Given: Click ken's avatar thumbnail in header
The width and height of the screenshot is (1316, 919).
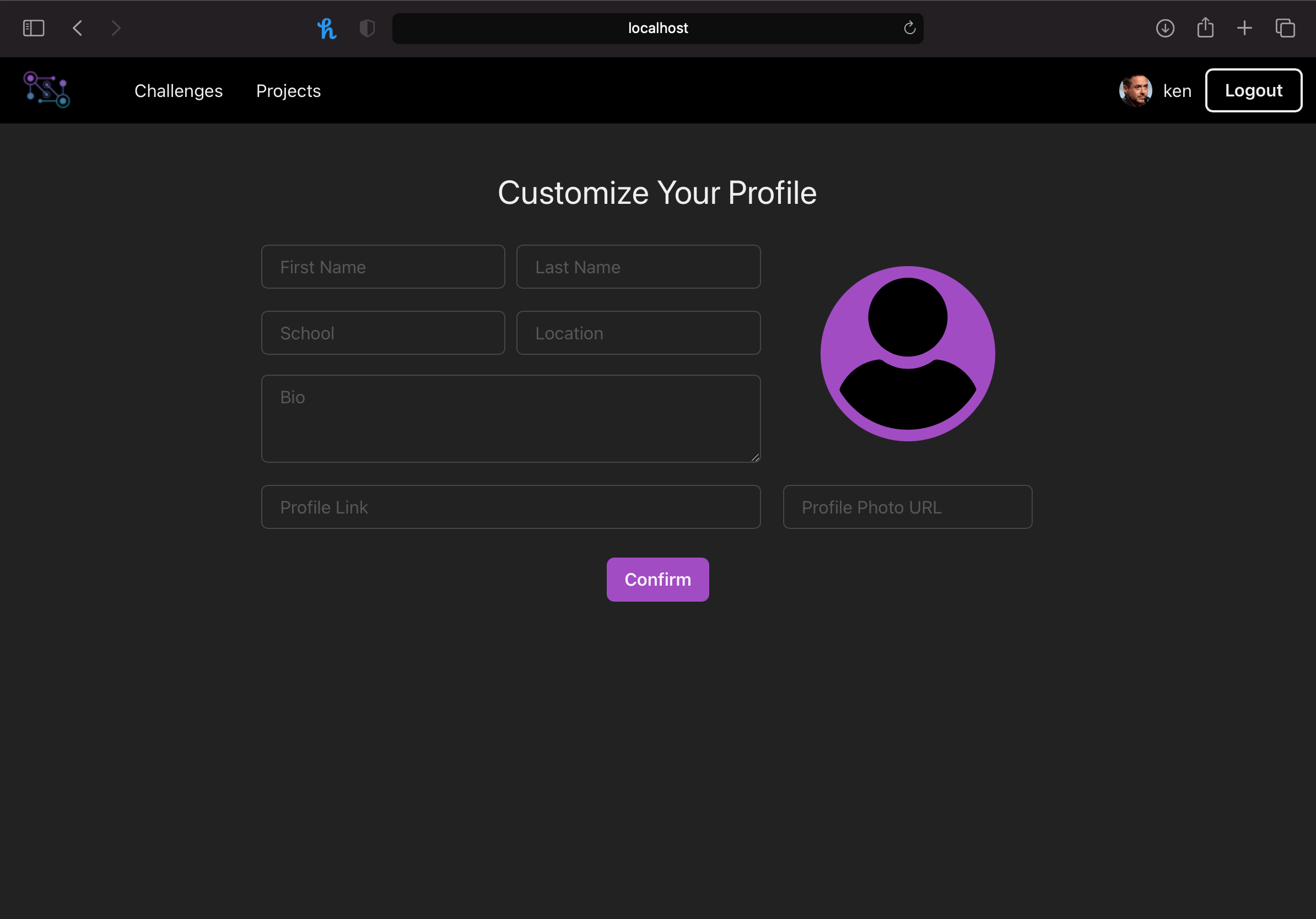Looking at the screenshot, I should 1135,90.
